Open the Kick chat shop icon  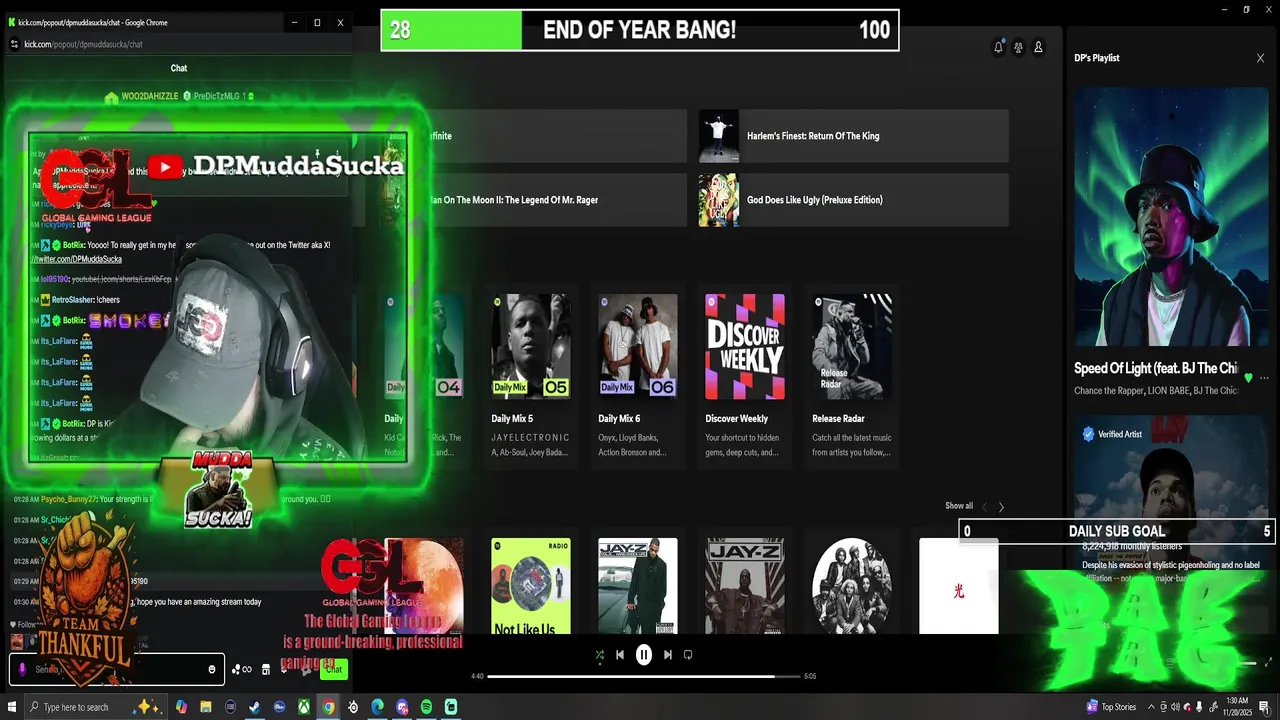266,670
